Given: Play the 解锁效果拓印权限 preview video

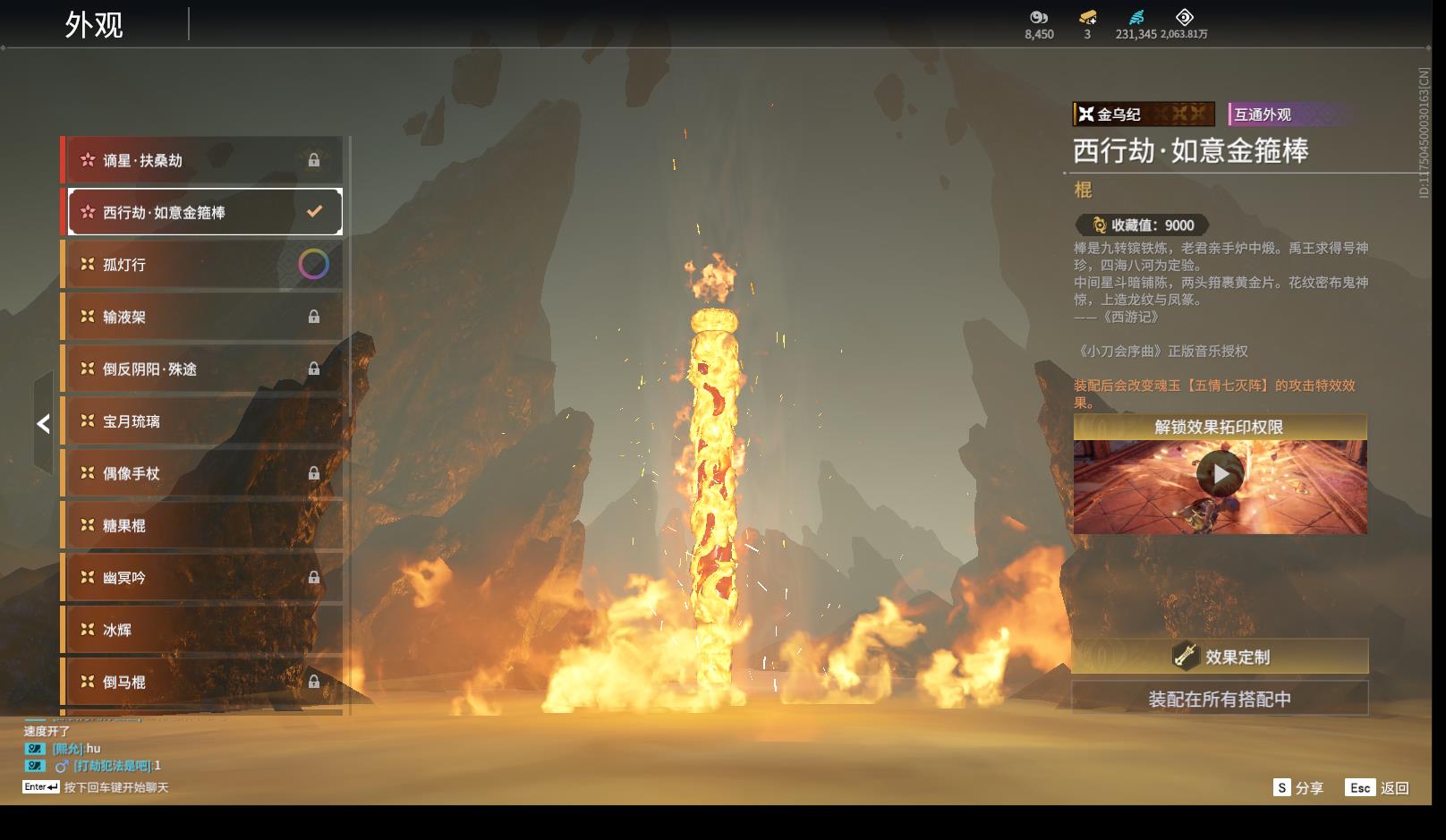Looking at the screenshot, I should coord(1220,475).
